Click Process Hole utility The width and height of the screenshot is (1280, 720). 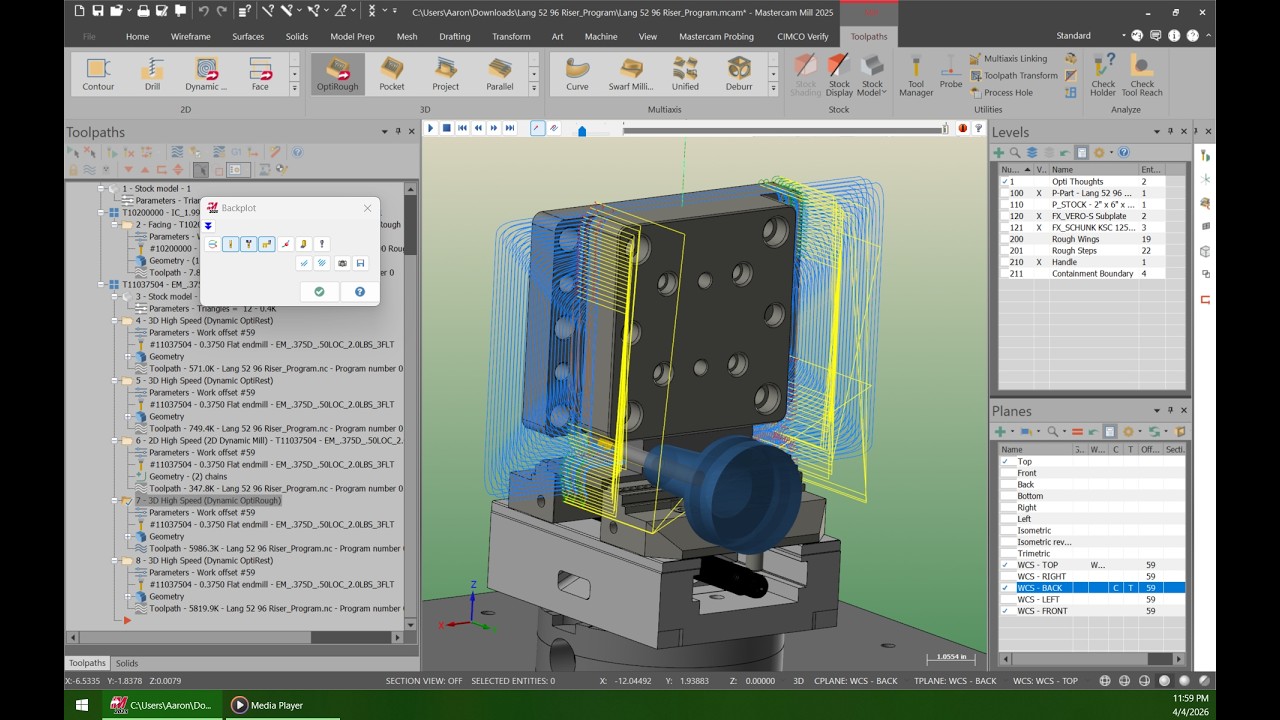pyautogui.click(x=1001, y=93)
